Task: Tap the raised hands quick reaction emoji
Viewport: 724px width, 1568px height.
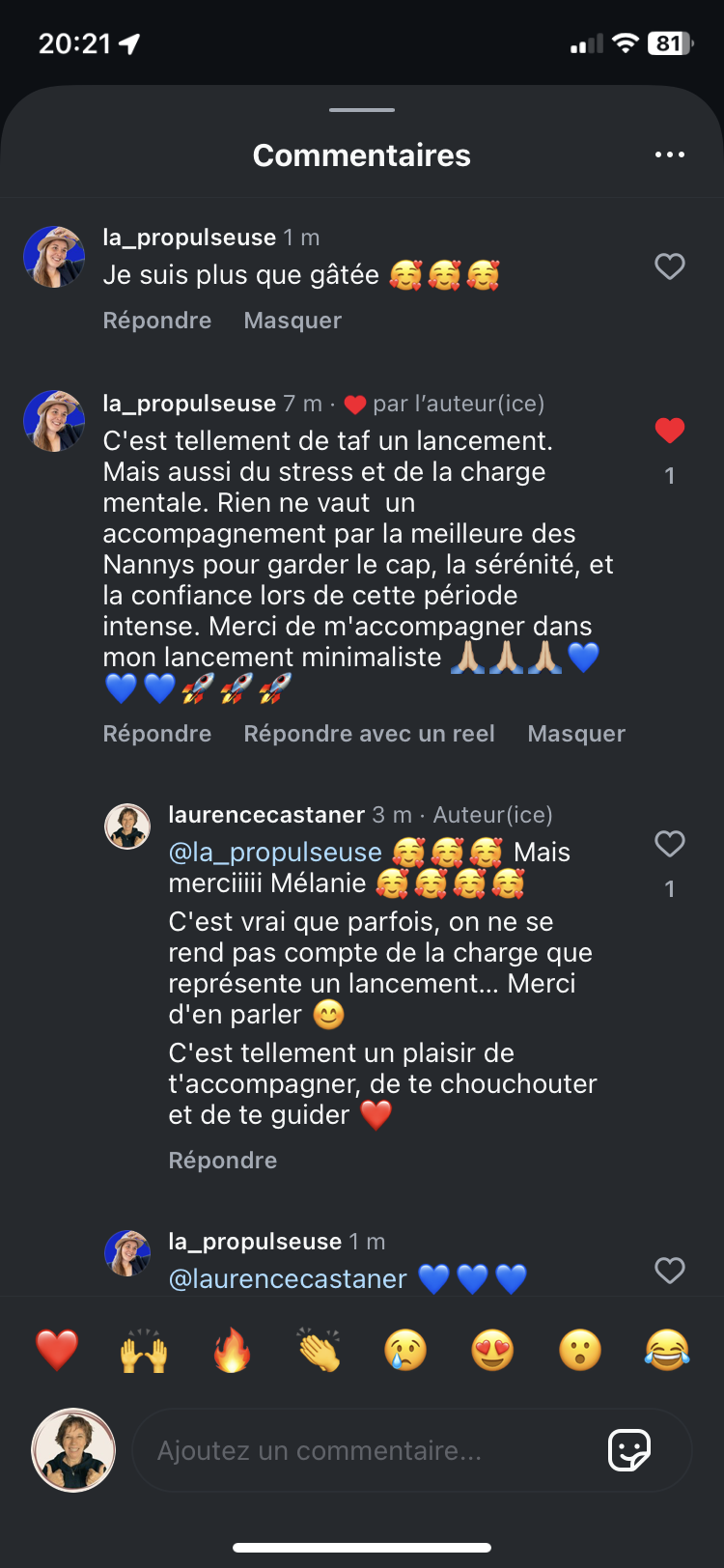Action: tap(144, 1350)
